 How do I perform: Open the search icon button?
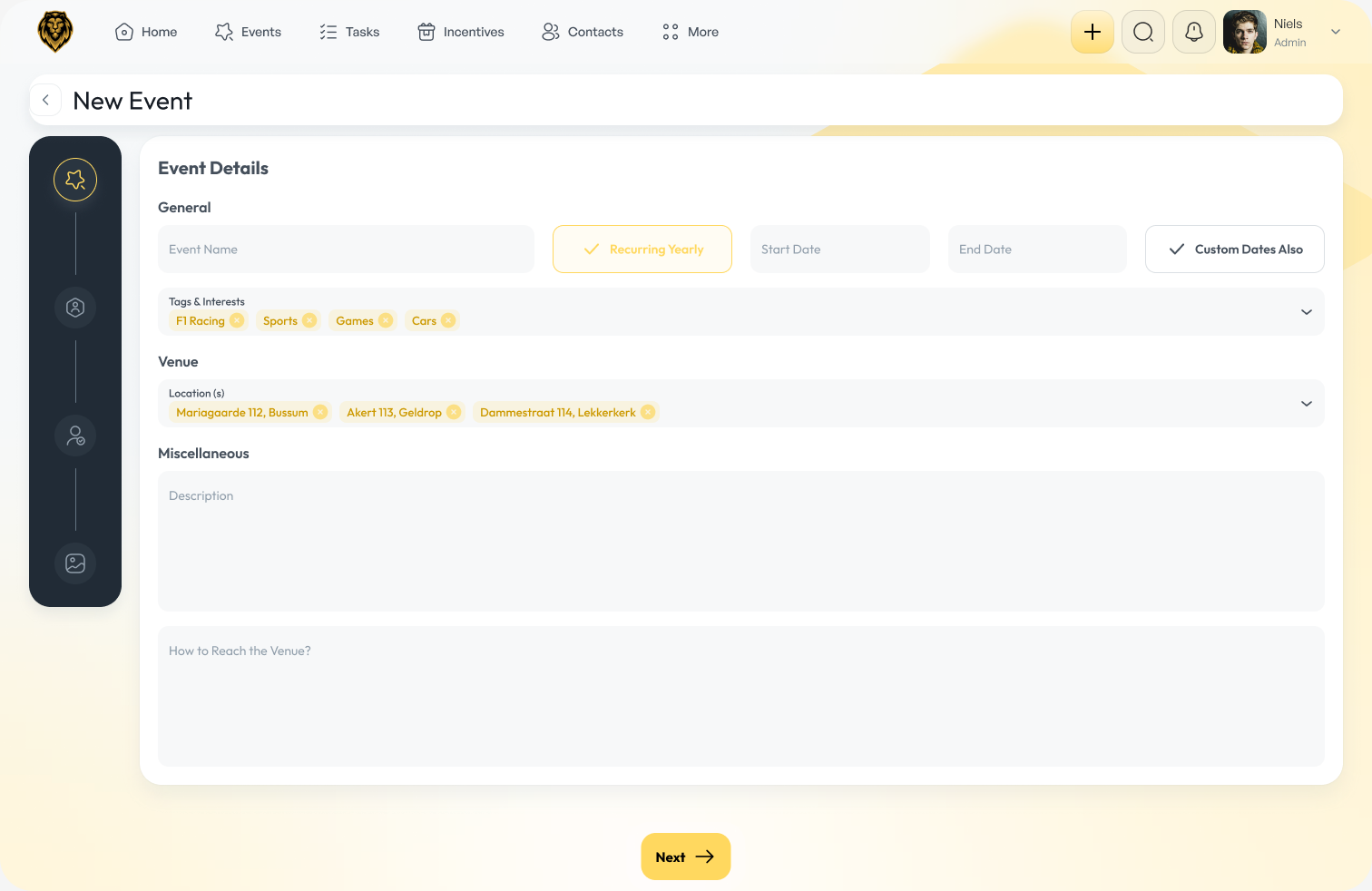(1143, 32)
